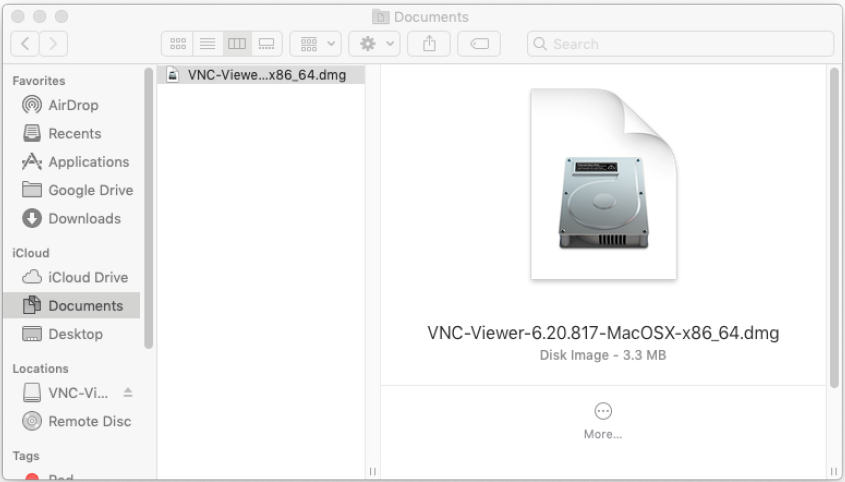
Task: Click the Documents window title icon
Action: point(380,17)
